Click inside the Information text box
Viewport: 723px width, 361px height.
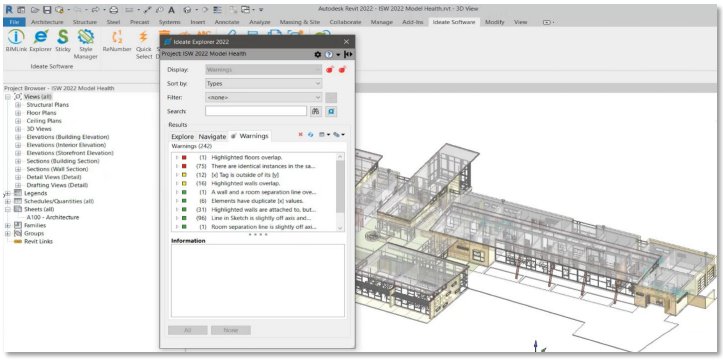[258, 280]
